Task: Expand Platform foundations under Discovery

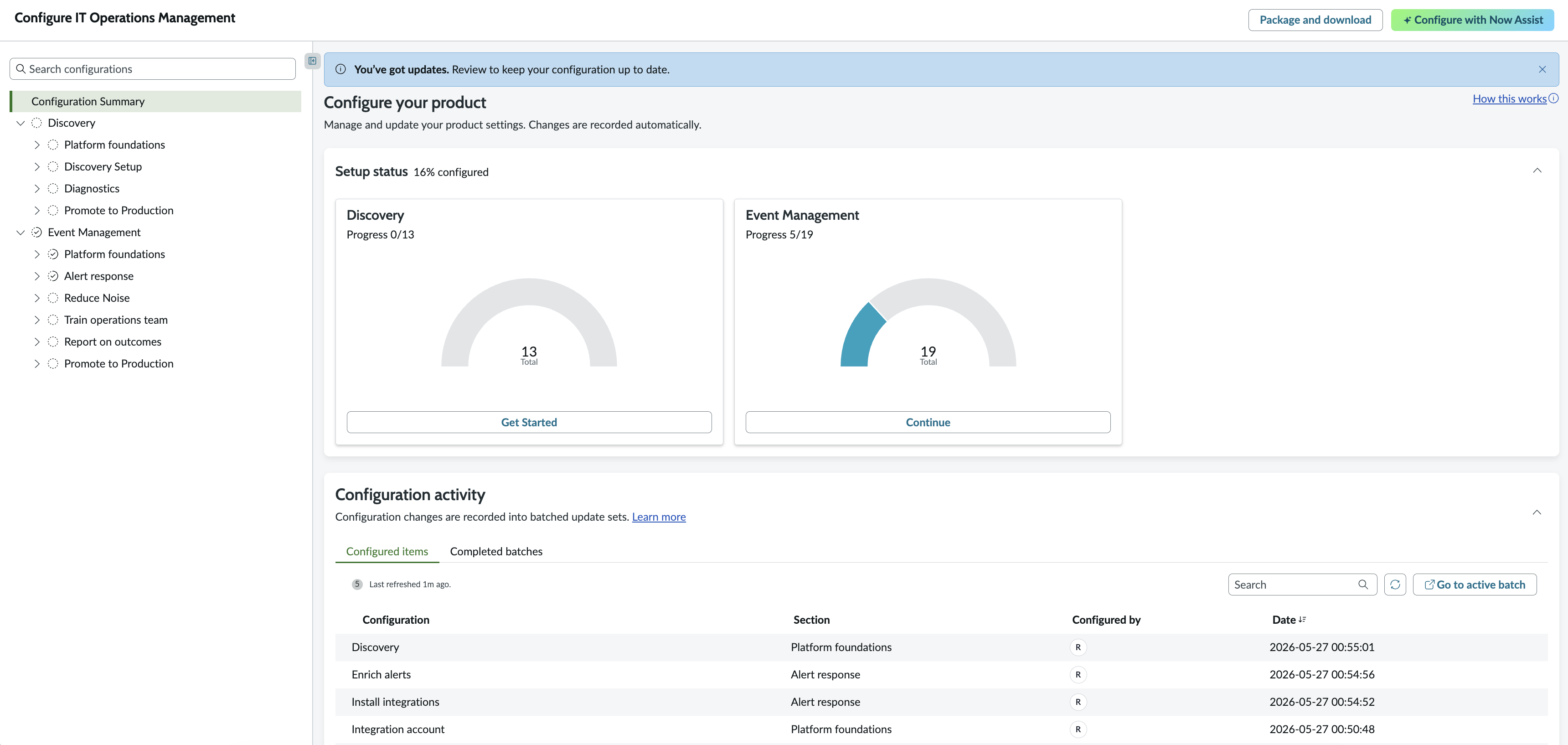Action: pyautogui.click(x=36, y=145)
